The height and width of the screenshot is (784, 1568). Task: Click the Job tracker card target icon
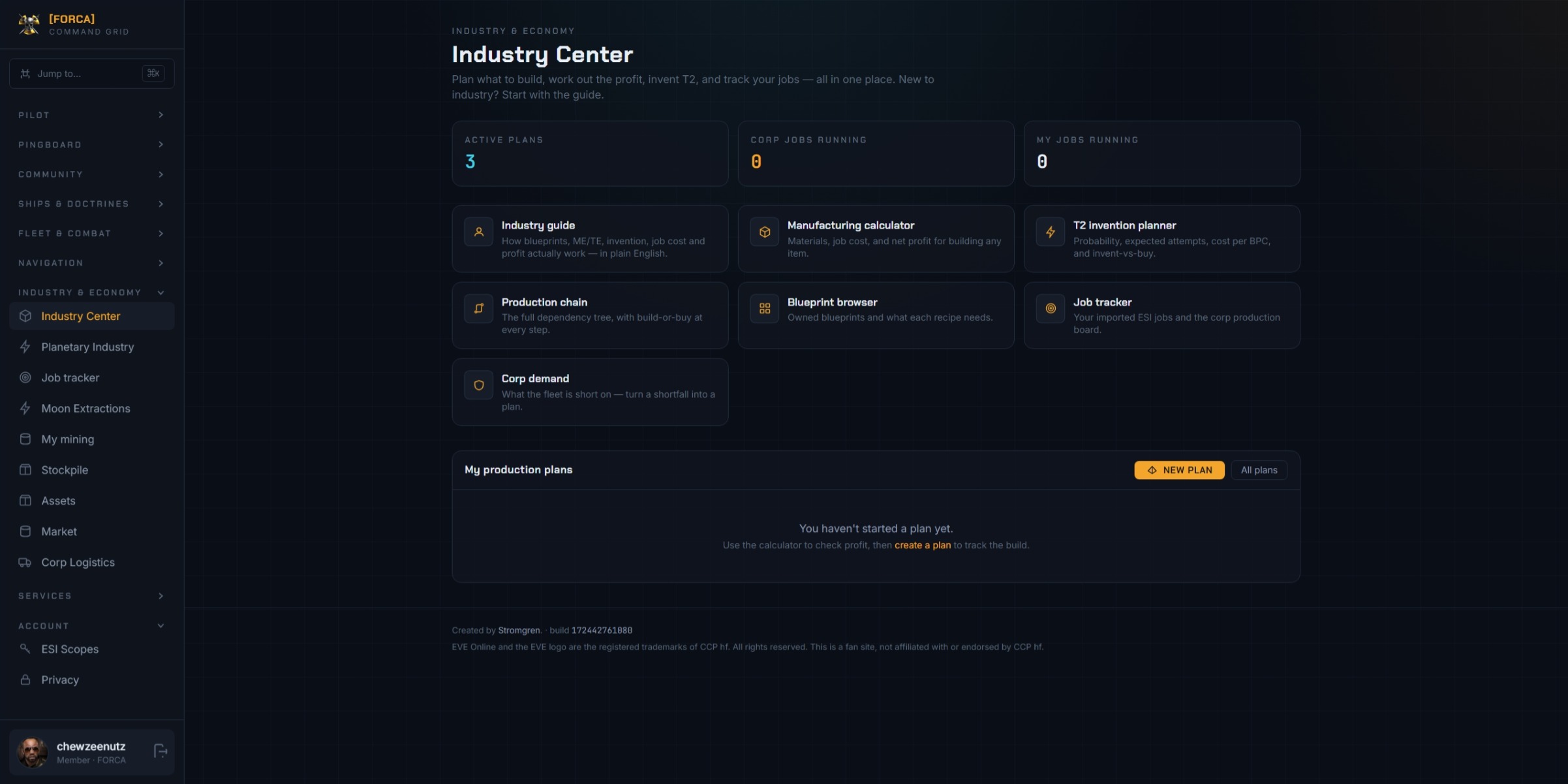[1051, 308]
